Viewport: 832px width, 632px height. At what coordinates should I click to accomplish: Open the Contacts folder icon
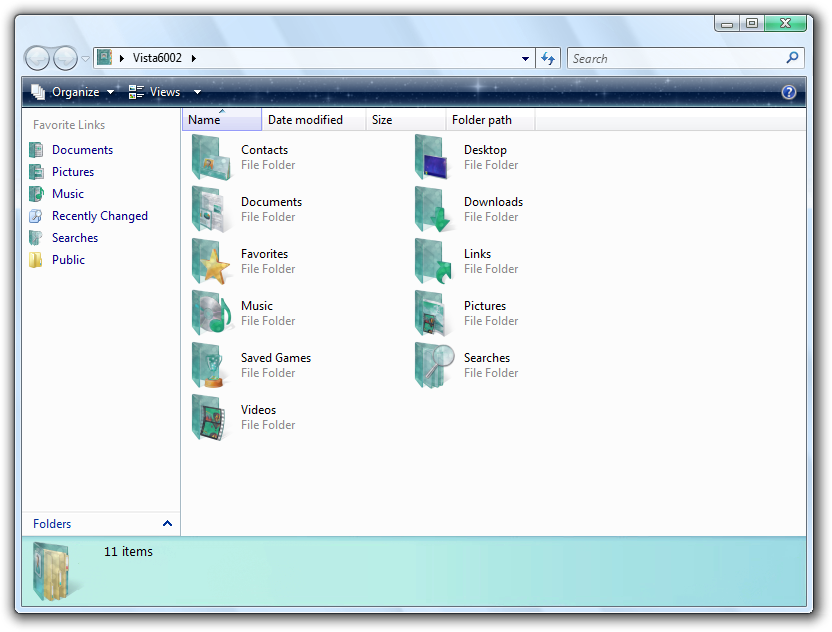pos(211,158)
